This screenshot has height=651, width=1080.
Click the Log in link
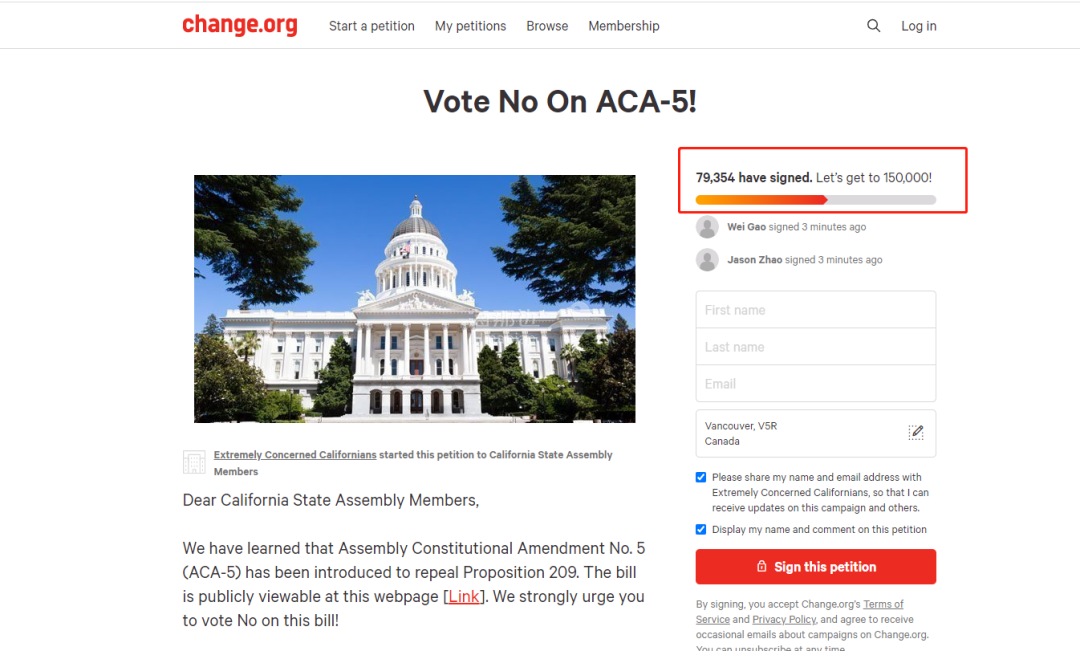(x=918, y=26)
